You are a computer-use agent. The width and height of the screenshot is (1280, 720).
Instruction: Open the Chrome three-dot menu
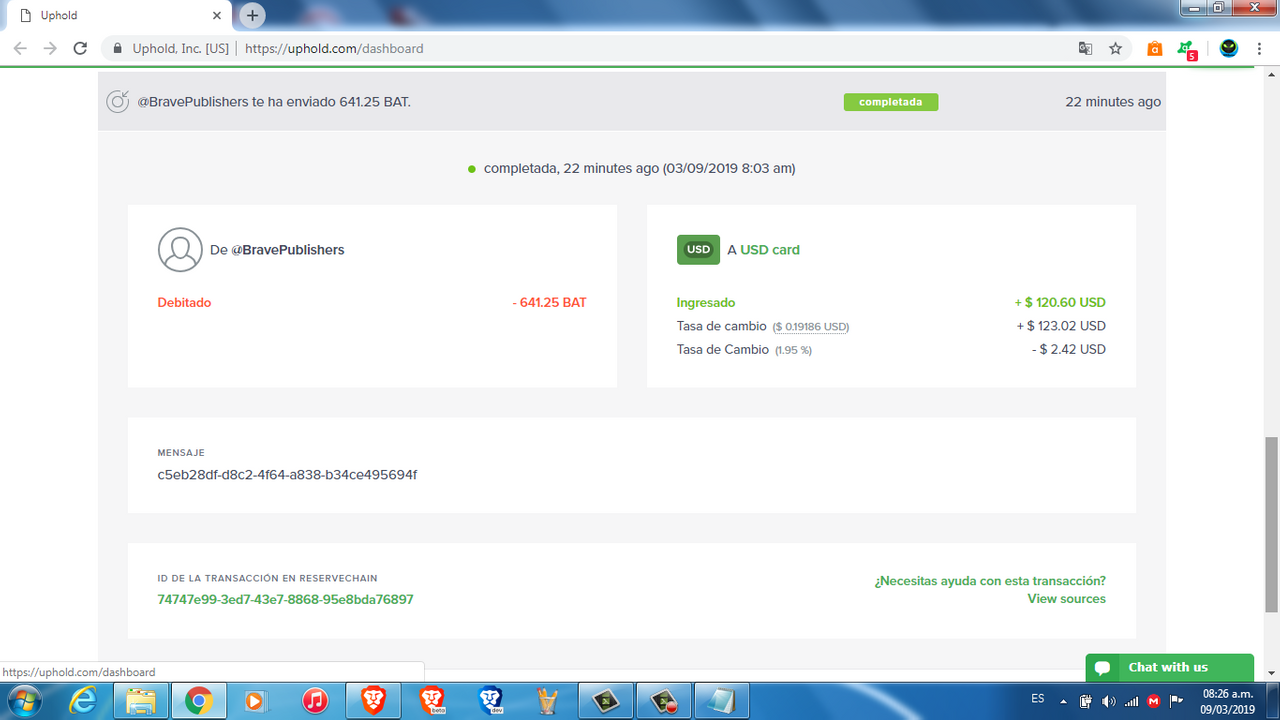(1260, 48)
